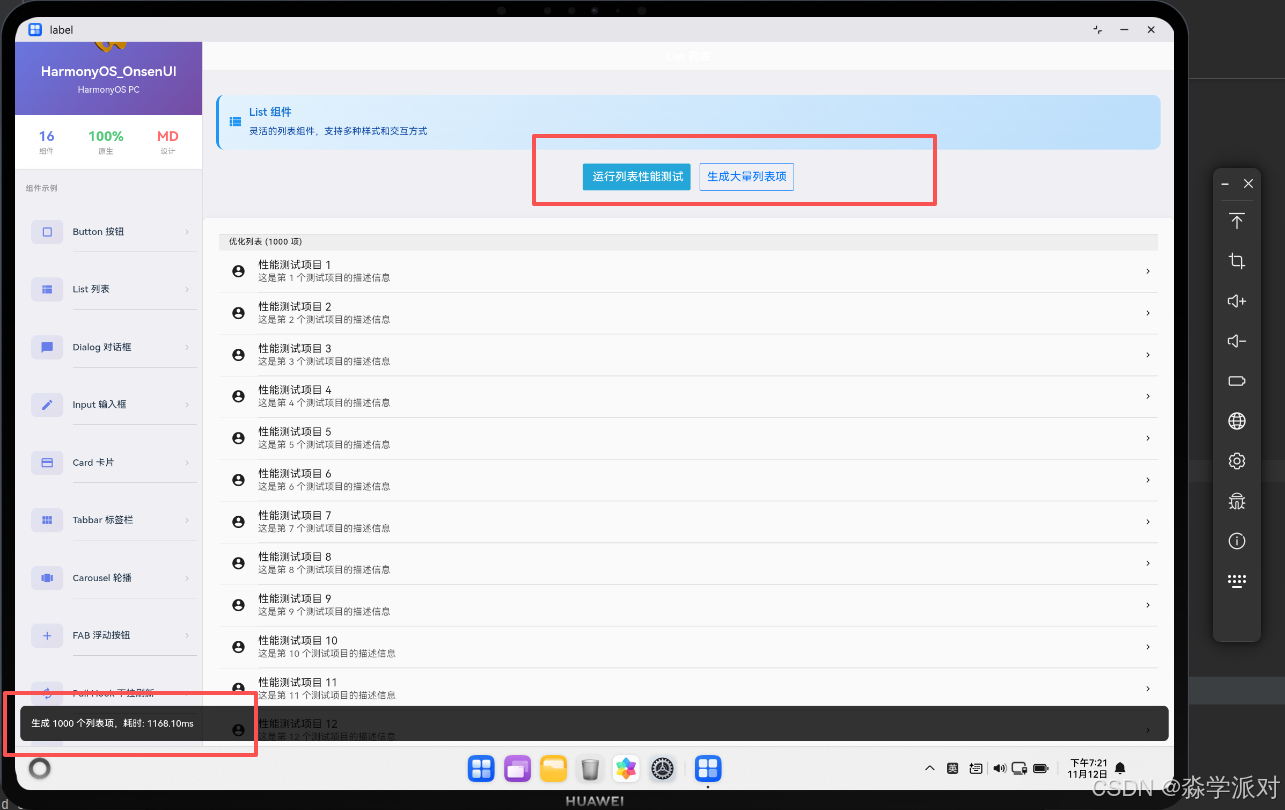Viewport: 1285px width, 810px height.
Task: Click the volume down icon
Action: coord(1237,341)
